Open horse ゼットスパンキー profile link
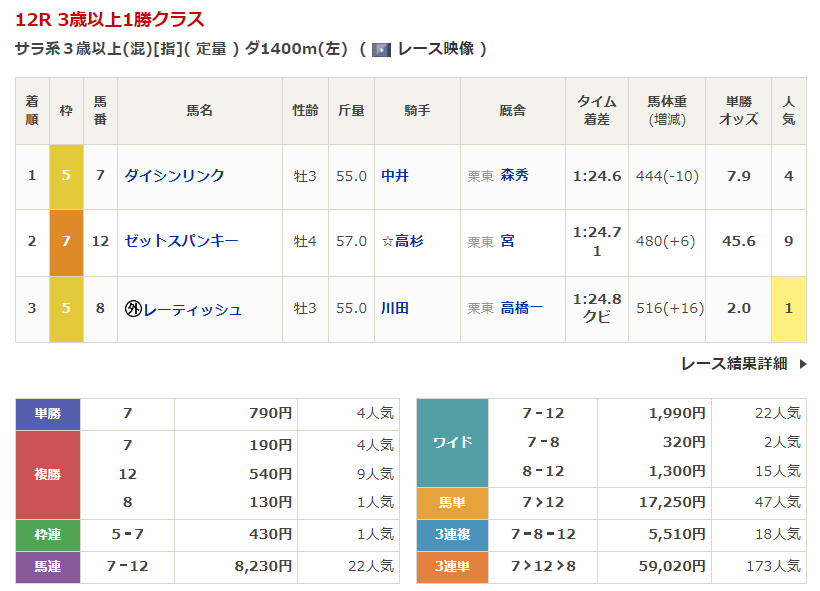The image size is (820, 591). (x=181, y=241)
